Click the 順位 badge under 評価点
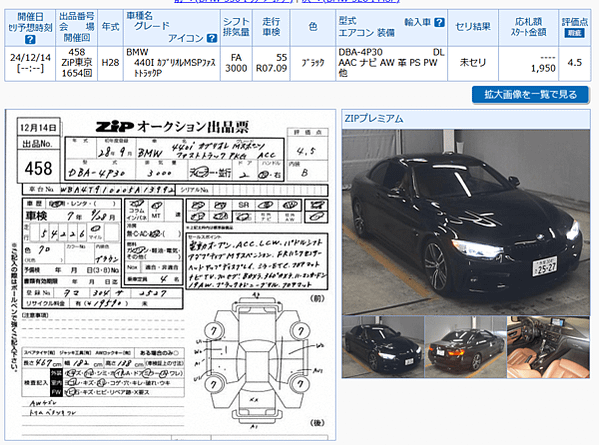This screenshot has width=599, height=445. tap(575, 33)
